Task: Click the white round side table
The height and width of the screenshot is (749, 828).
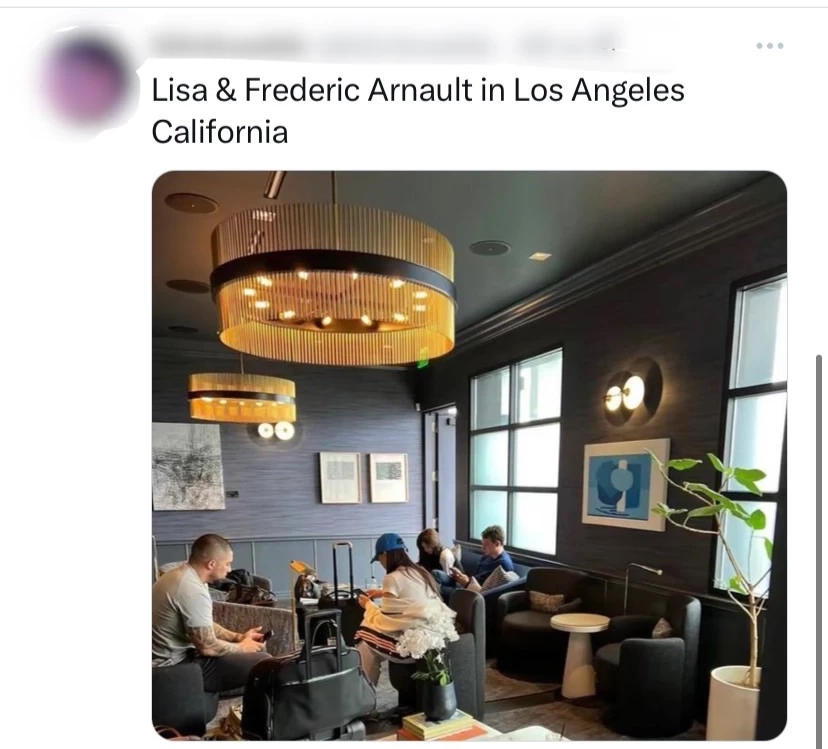Action: pos(579,654)
